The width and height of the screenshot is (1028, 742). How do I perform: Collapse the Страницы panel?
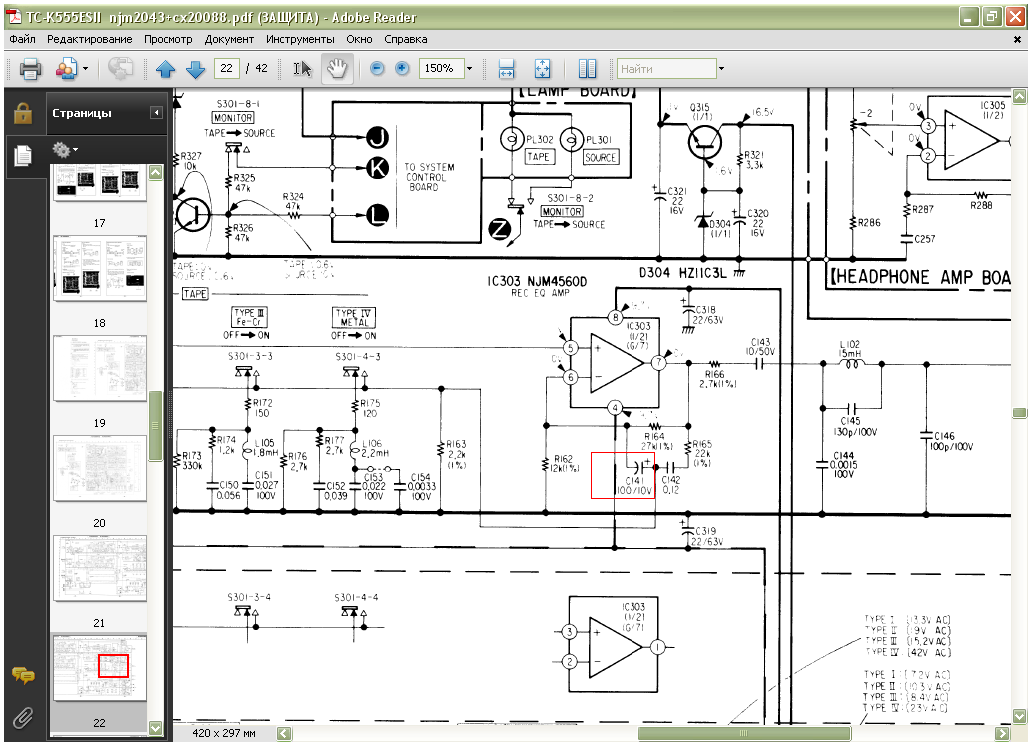coord(156,113)
